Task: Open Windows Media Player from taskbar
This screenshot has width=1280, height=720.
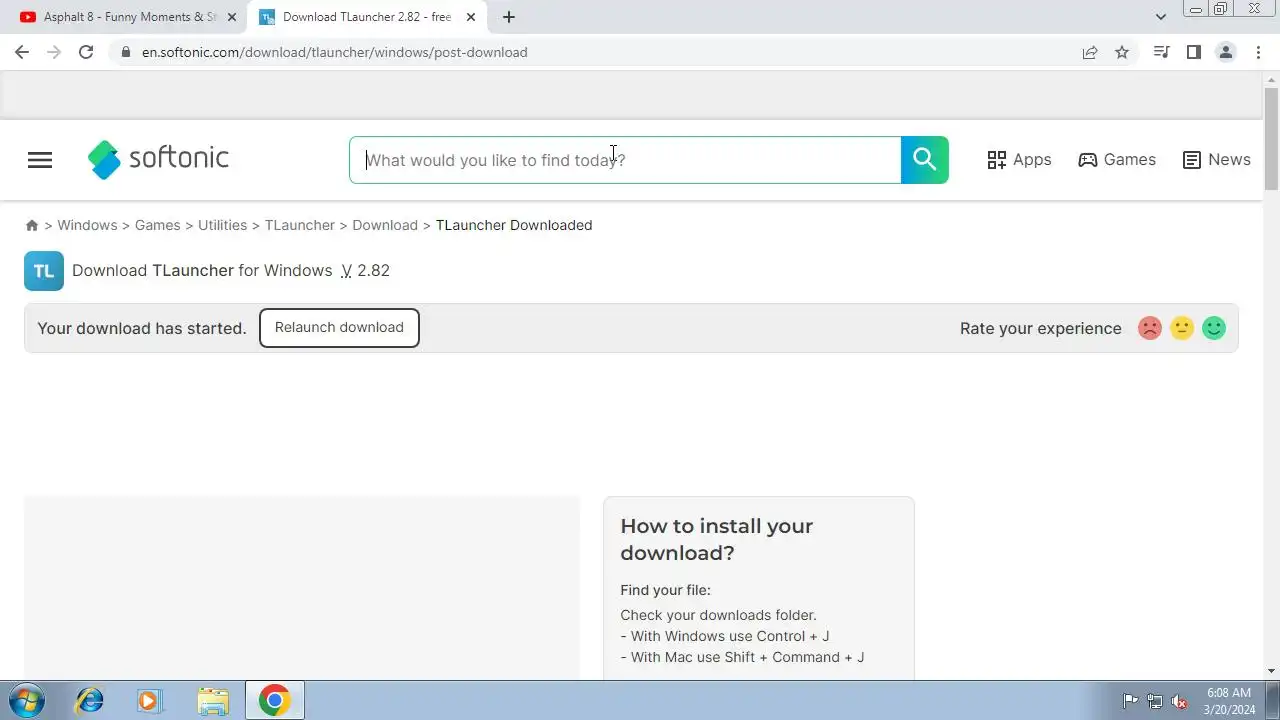Action: click(149, 700)
